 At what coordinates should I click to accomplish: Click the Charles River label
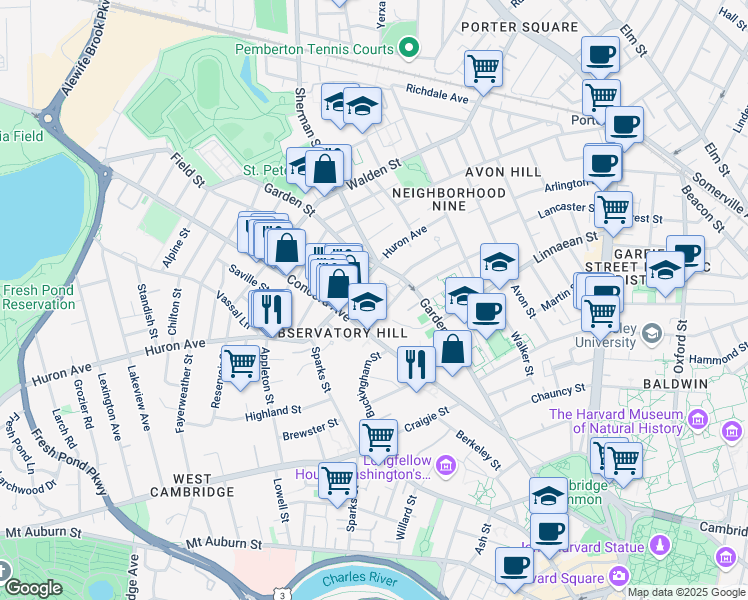coord(360,579)
